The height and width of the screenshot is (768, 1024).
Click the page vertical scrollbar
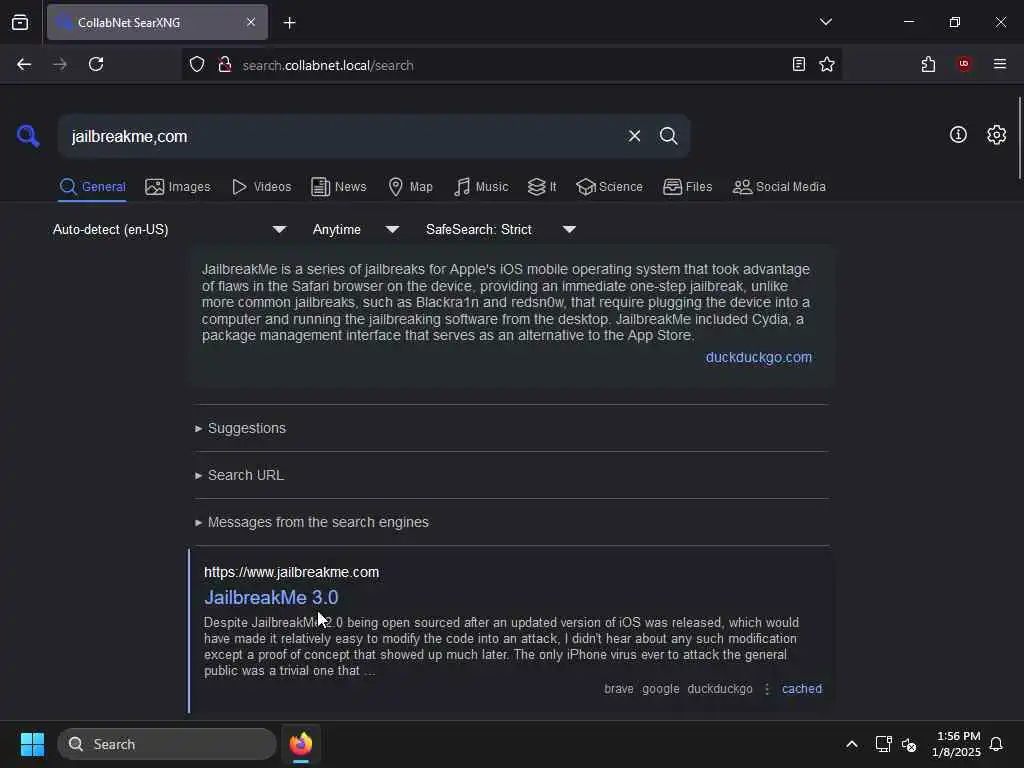pyautogui.click(x=1019, y=137)
